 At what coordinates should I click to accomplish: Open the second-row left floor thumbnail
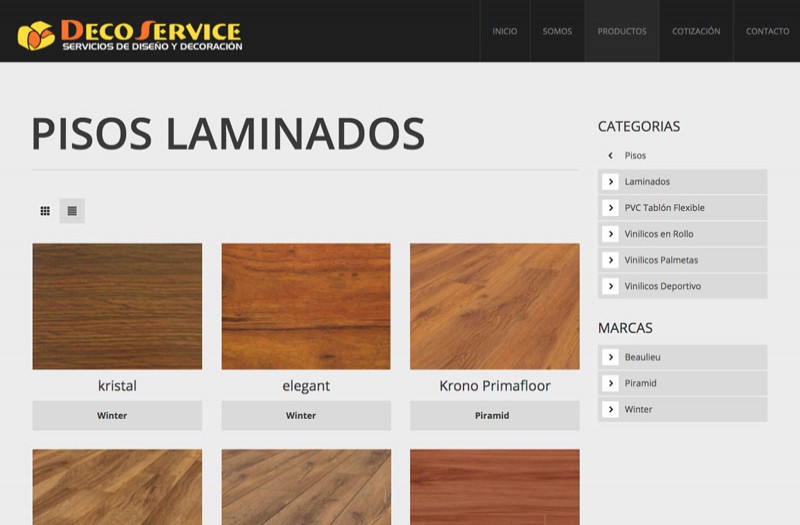(117, 487)
